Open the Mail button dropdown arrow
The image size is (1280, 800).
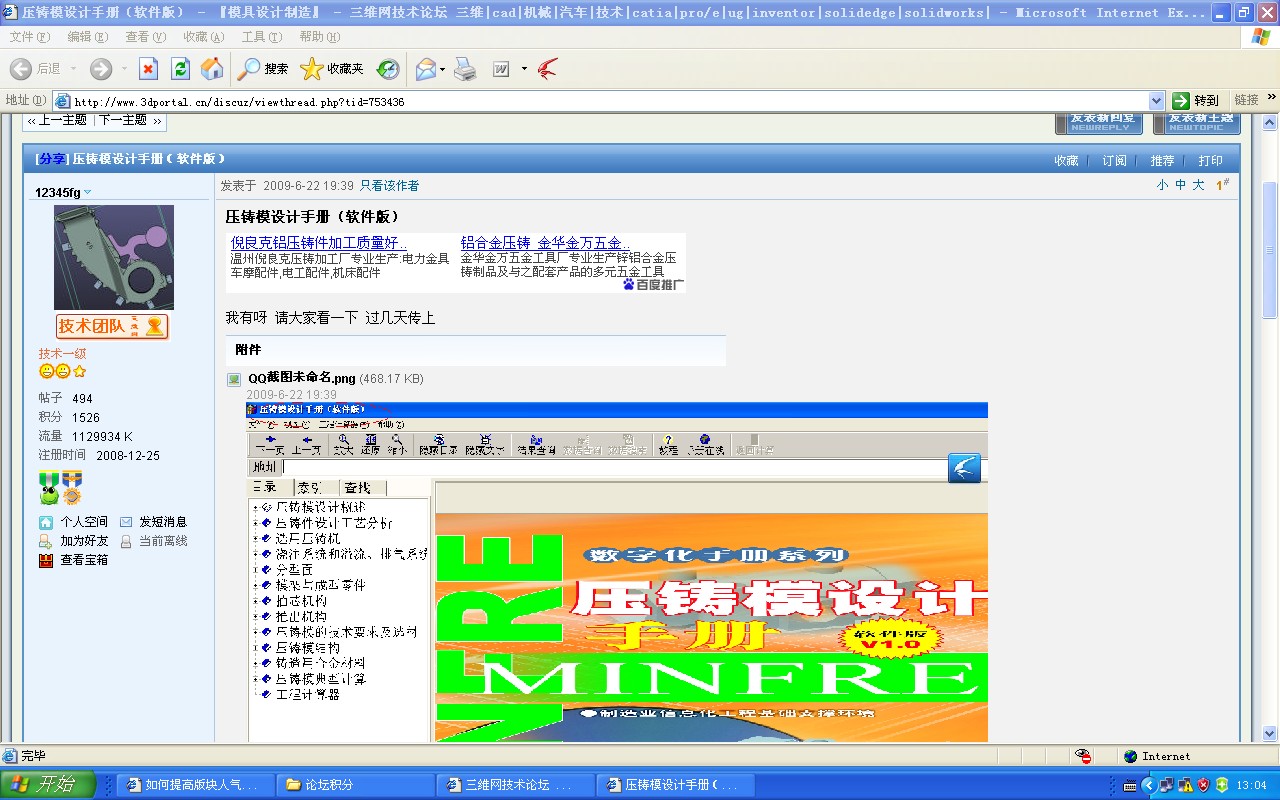click(x=442, y=69)
